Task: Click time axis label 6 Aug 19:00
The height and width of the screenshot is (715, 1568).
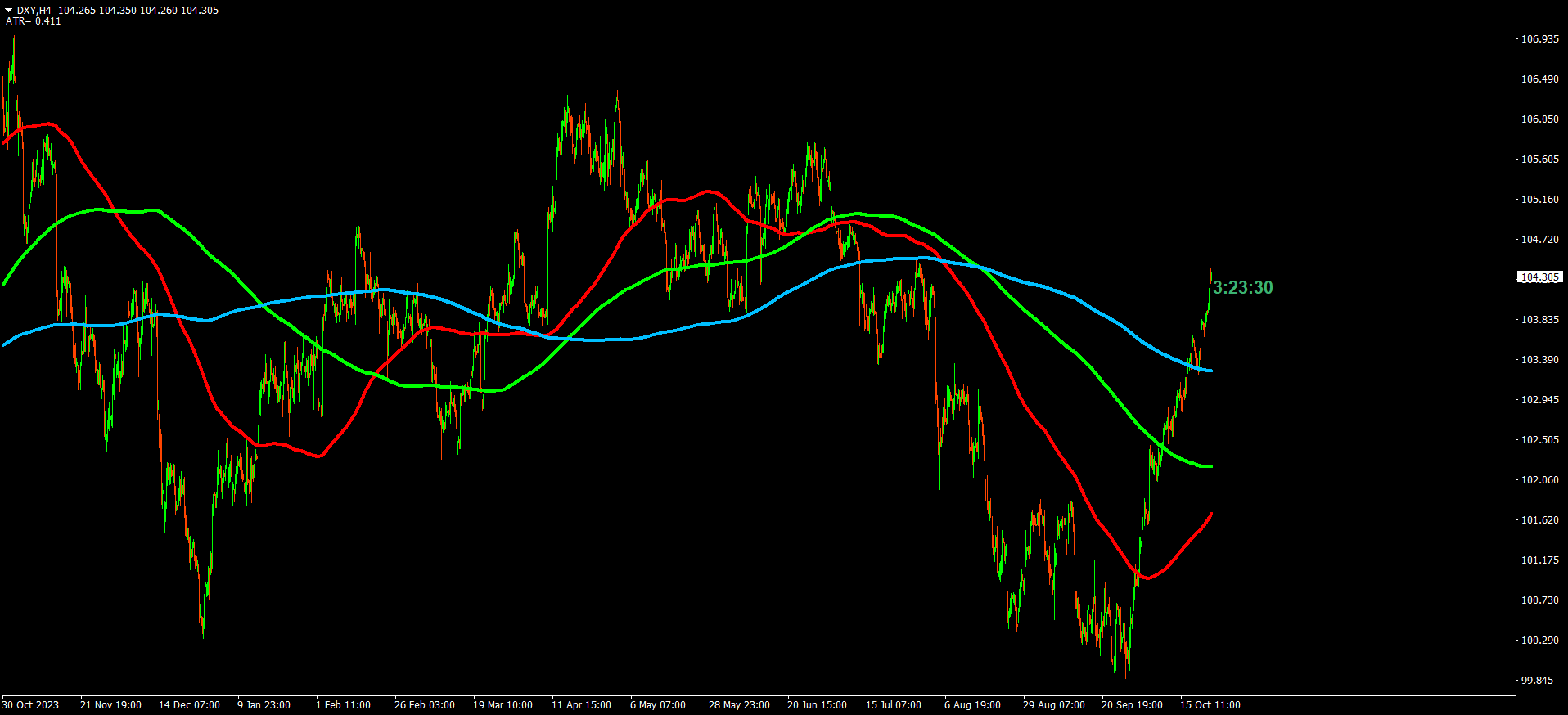Action: 972,705
